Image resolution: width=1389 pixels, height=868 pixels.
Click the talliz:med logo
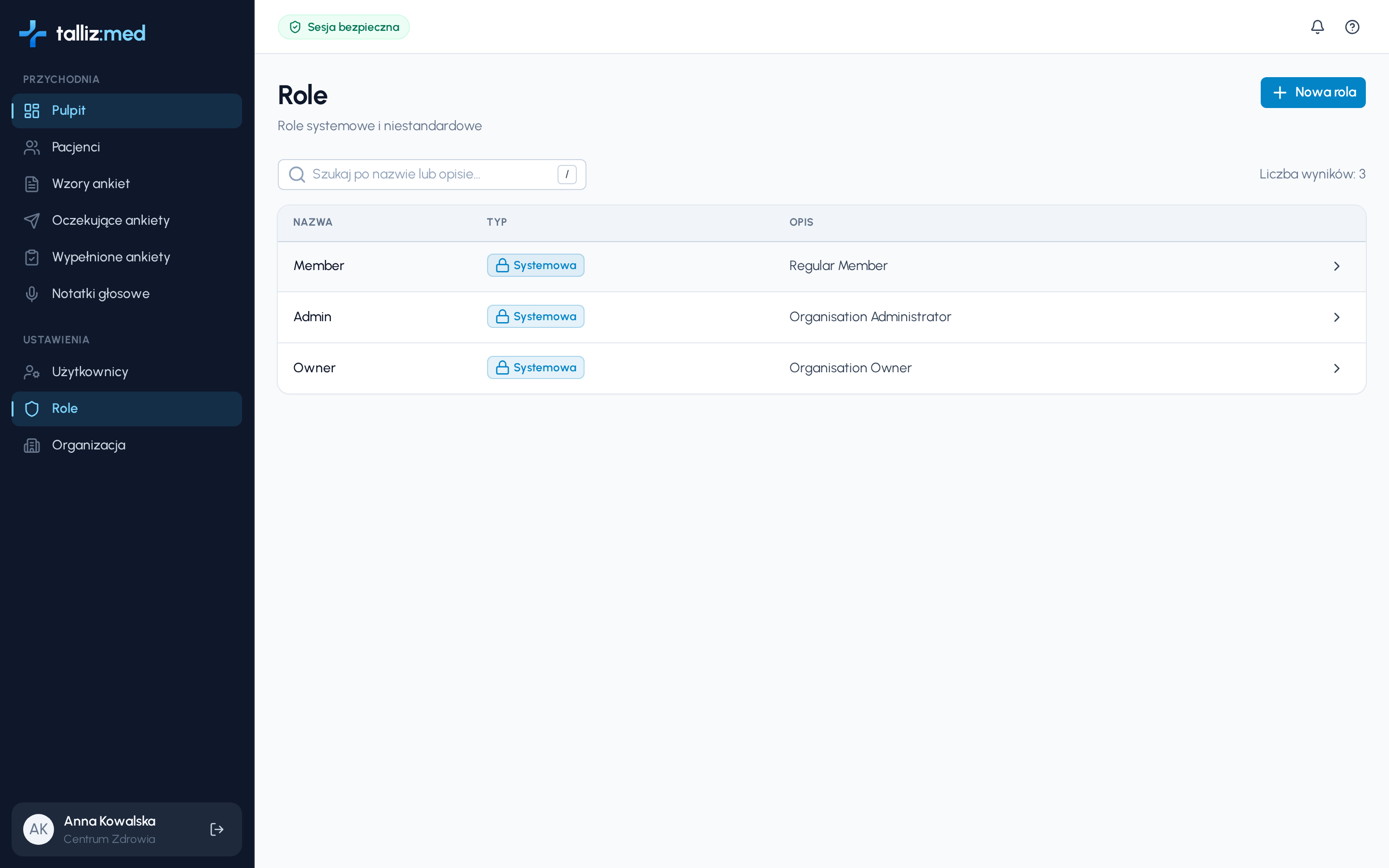82,33
